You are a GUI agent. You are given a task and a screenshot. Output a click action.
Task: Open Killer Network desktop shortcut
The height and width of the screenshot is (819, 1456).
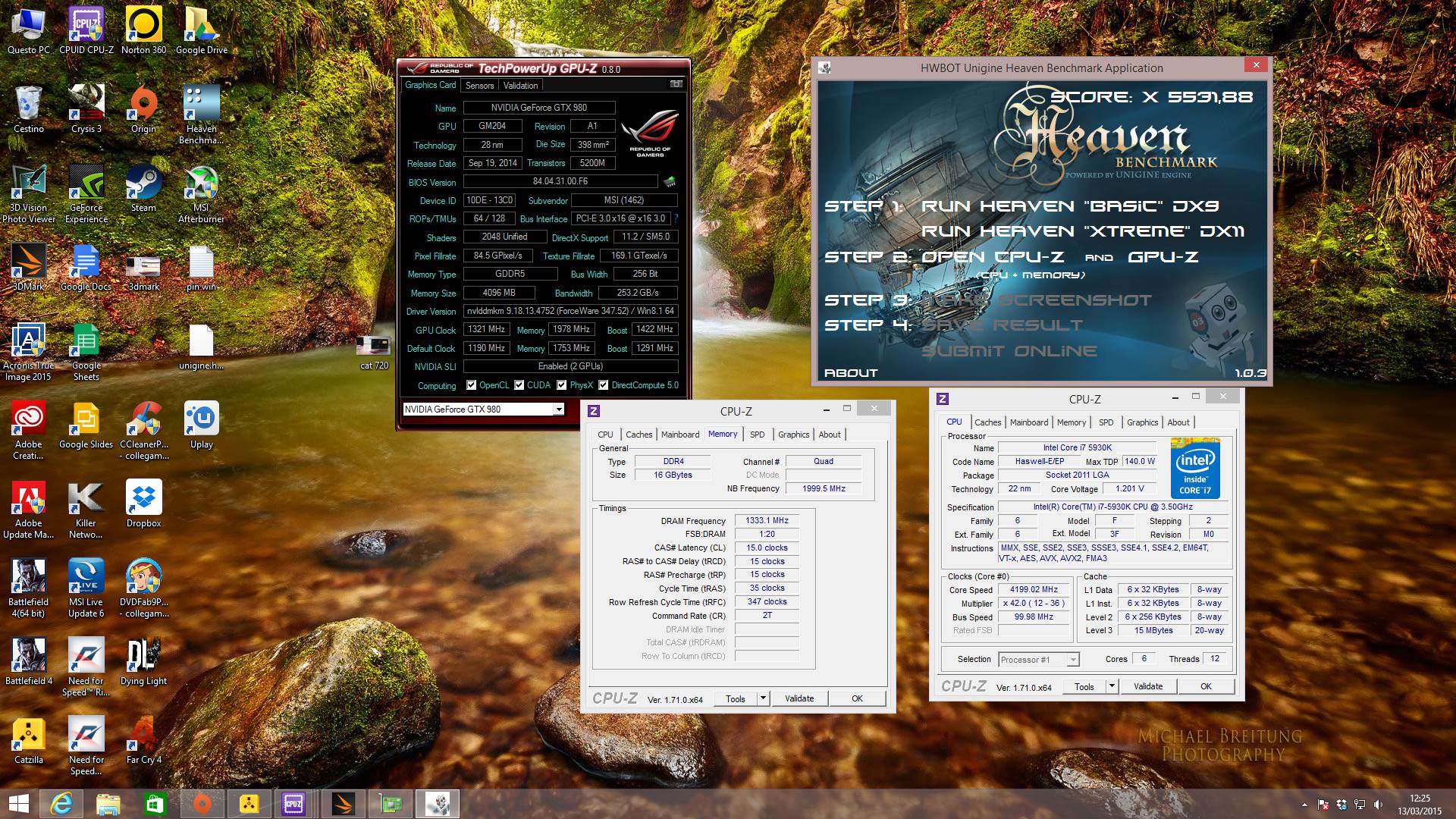(86, 509)
